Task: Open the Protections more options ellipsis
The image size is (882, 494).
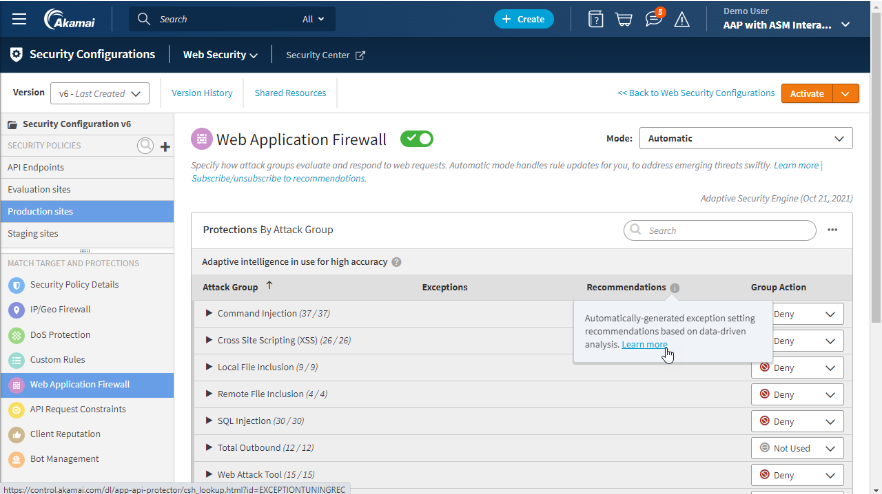Action: click(x=832, y=230)
